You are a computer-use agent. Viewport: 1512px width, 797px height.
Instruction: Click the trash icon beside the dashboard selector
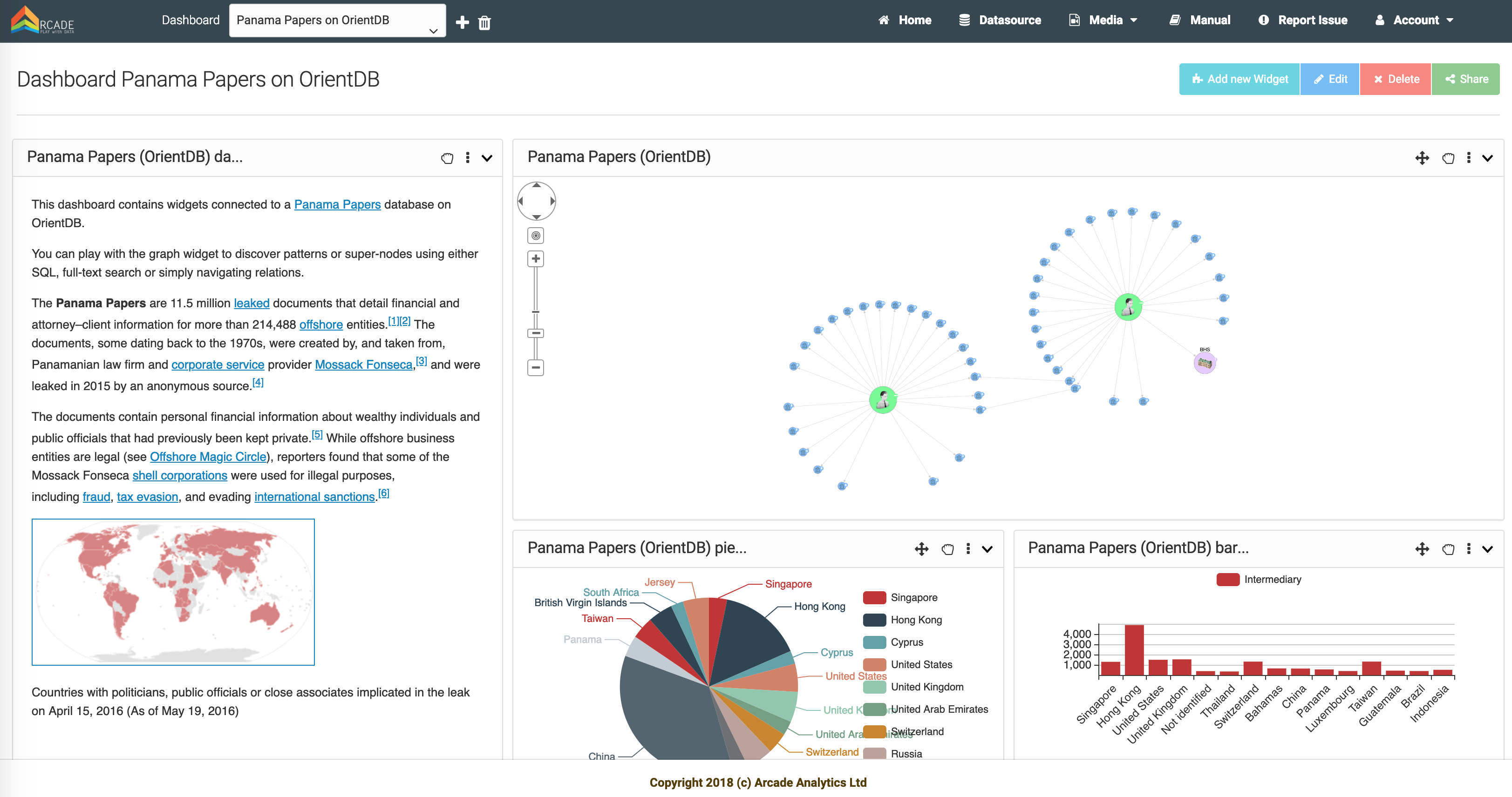(x=485, y=22)
